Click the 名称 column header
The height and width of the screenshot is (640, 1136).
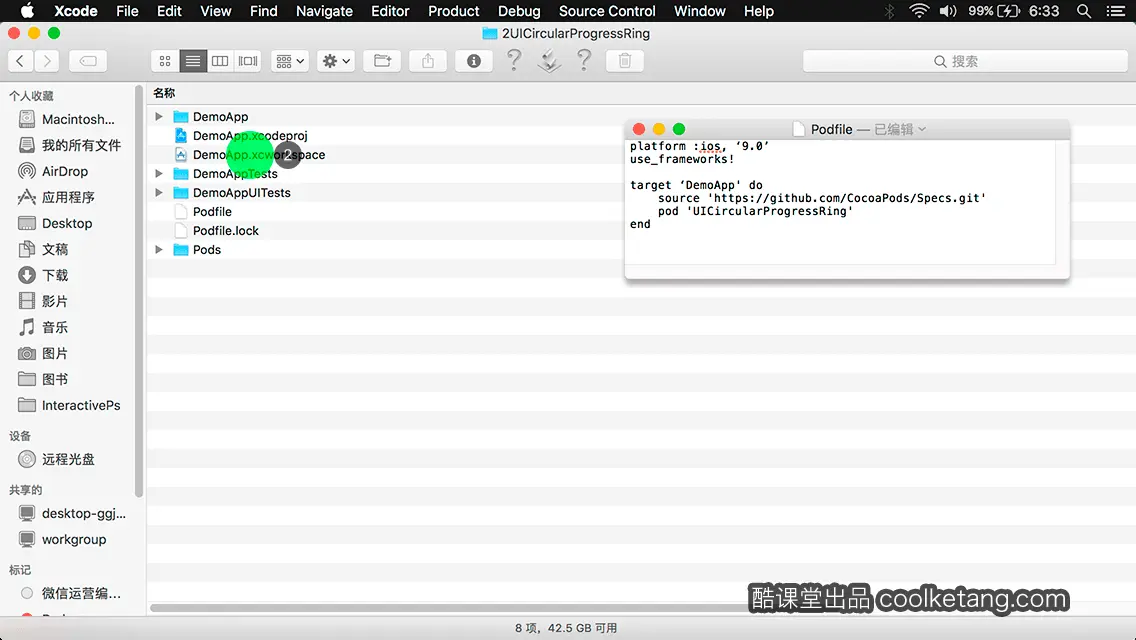pyautogui.click(x=164, y=93)
